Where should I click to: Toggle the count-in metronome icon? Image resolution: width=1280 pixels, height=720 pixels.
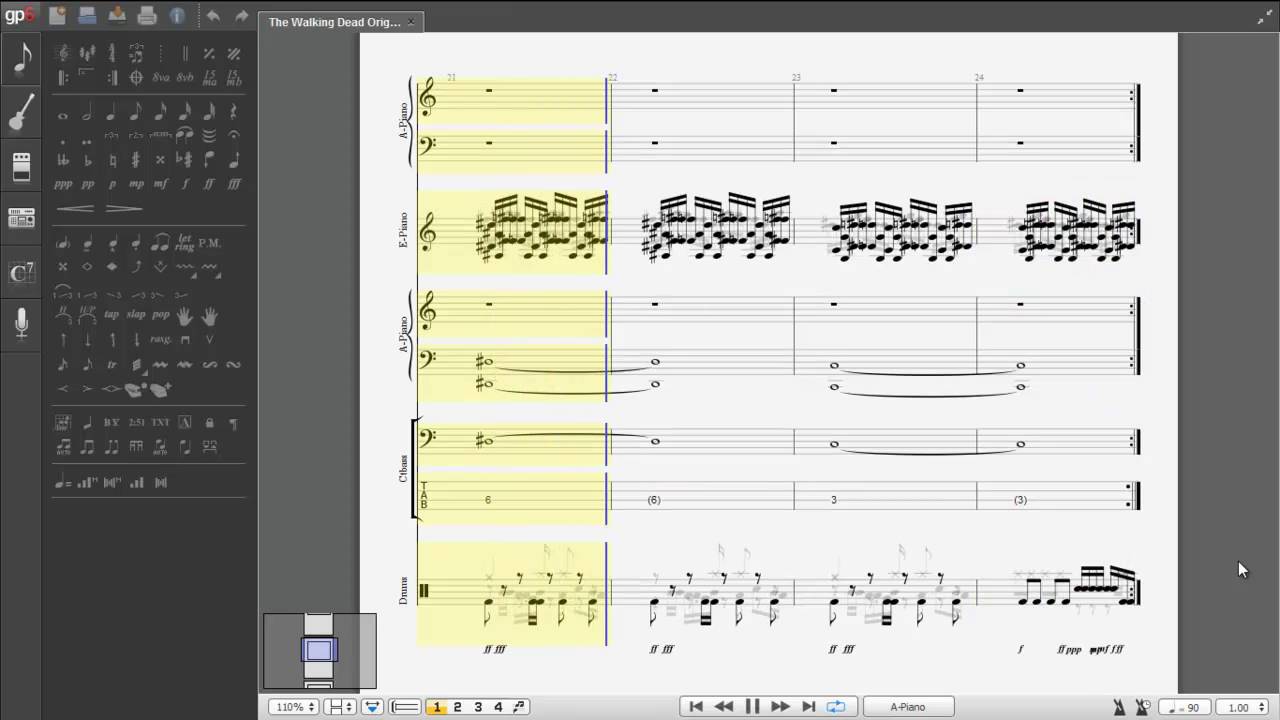click(x=1143, y=707)
